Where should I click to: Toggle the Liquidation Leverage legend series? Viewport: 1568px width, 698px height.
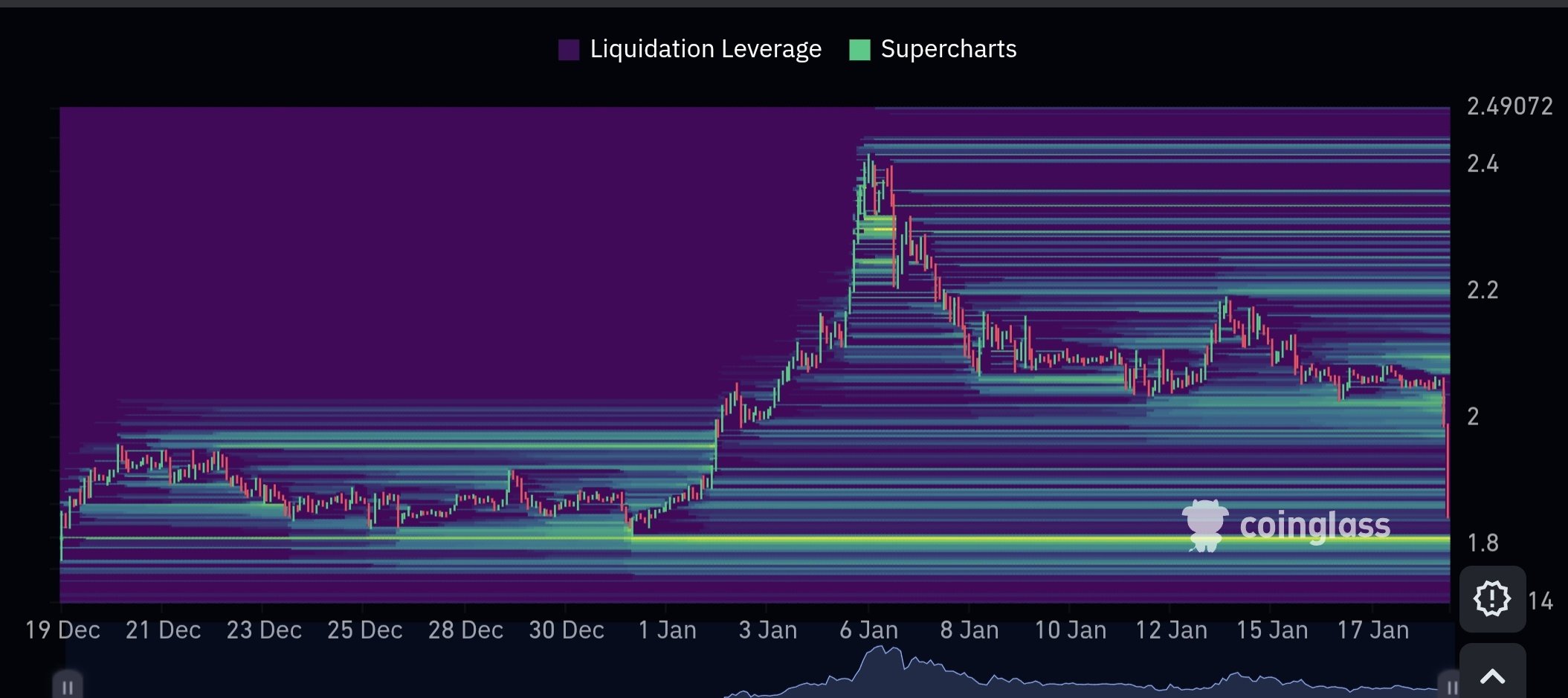[705, 49]
